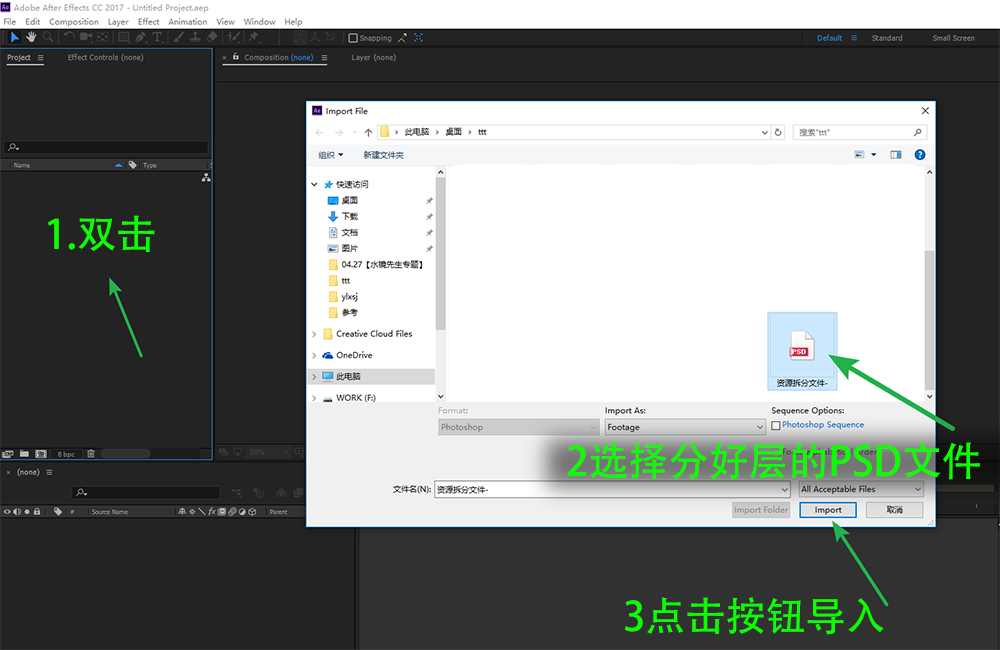The width and height of the screenshot is (1000, 650).
Task: Toggle the eye video visibility column
Action: pyautogui.click(x=7, y=512)
